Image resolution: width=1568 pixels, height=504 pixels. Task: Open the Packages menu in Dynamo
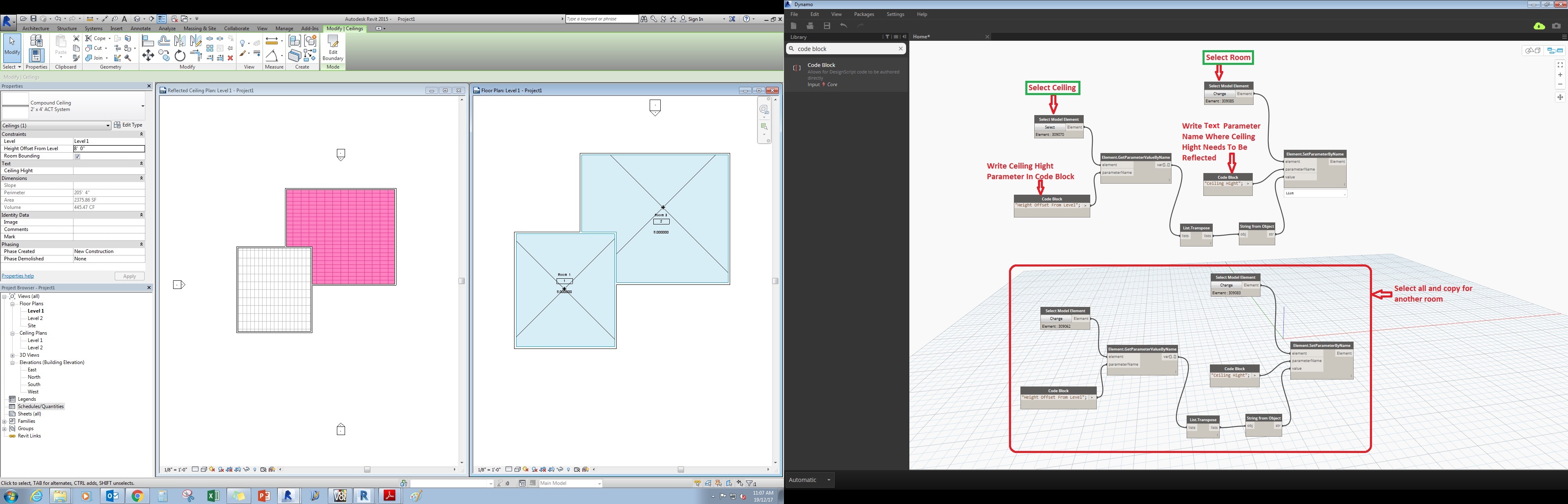[x=864, y=14]
